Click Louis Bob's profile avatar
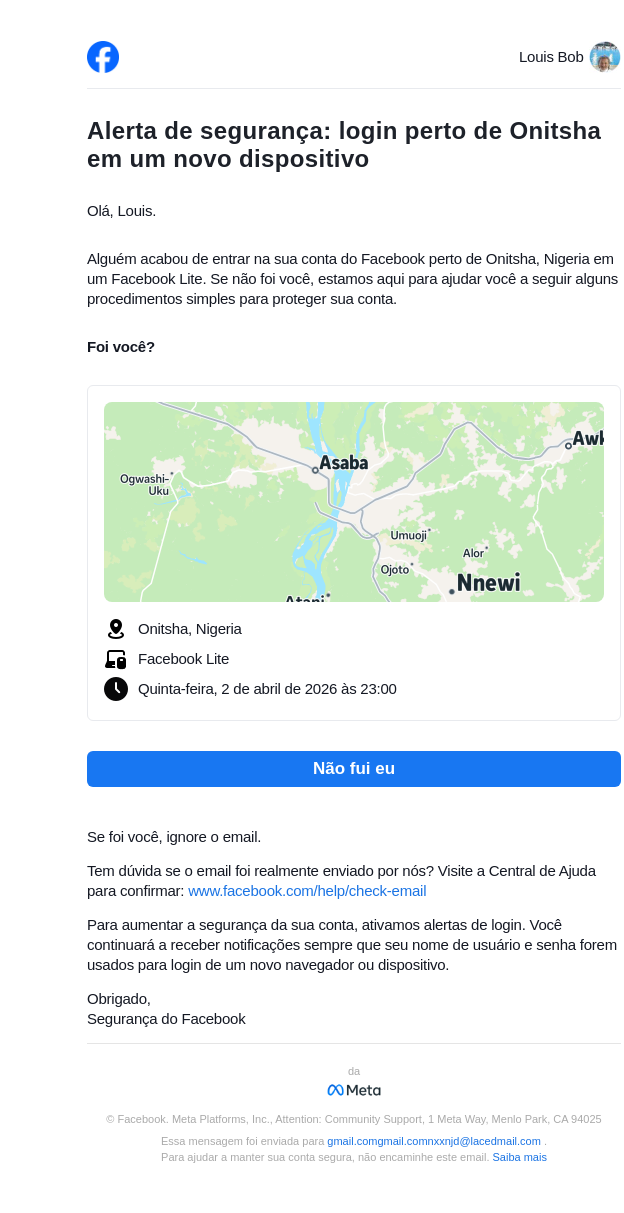 coord(604,57)
